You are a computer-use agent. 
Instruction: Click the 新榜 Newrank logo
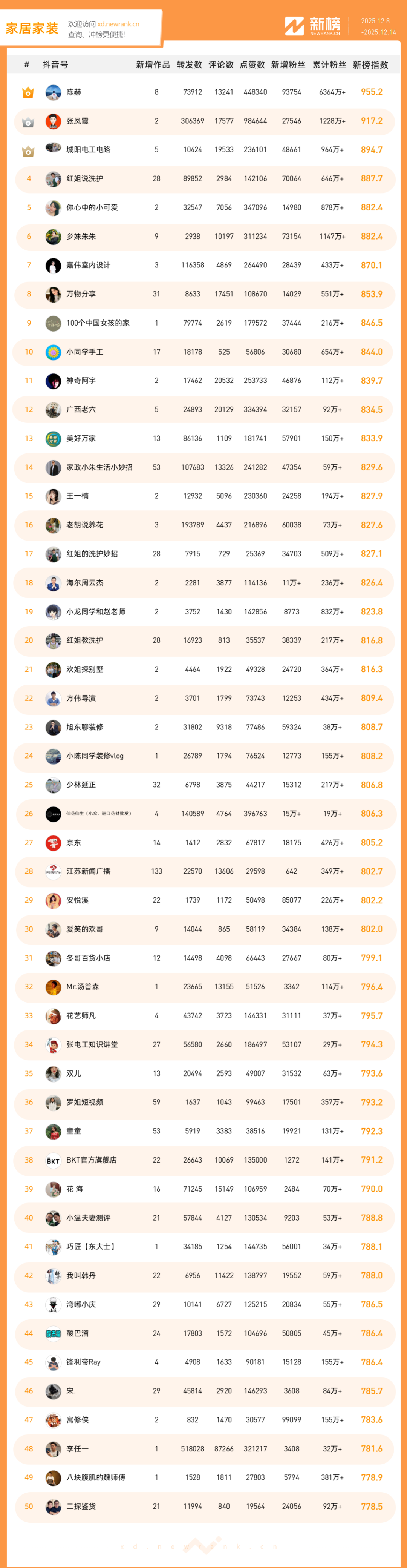point(313,26)
